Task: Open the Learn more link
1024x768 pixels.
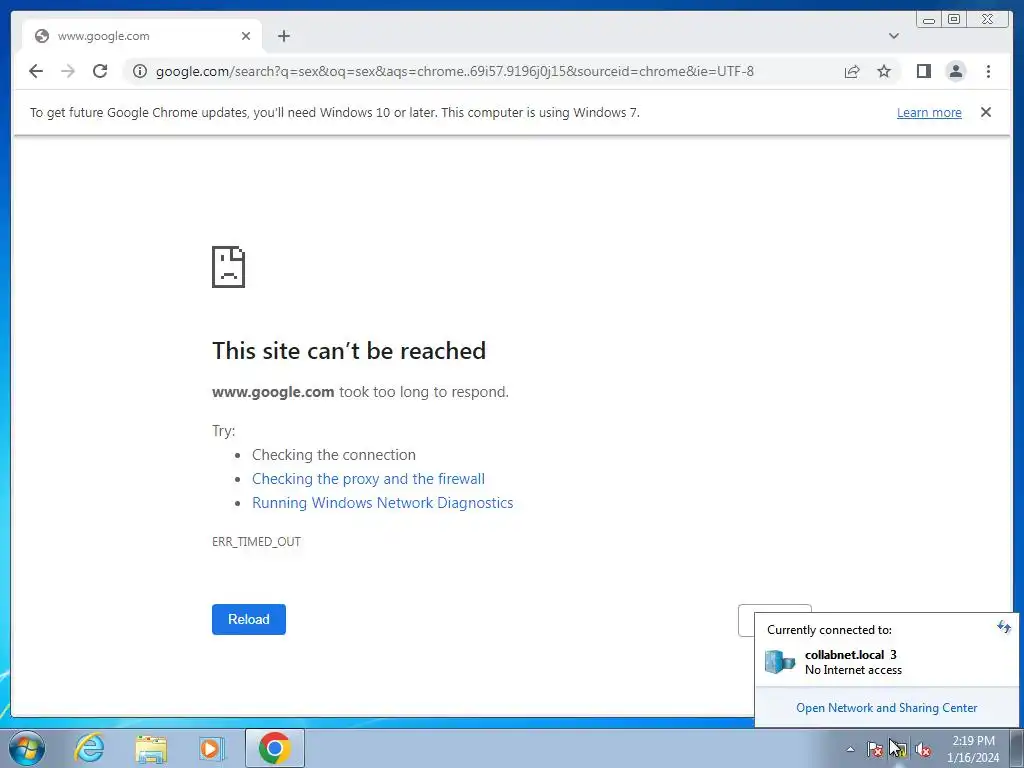Action: 929,112
